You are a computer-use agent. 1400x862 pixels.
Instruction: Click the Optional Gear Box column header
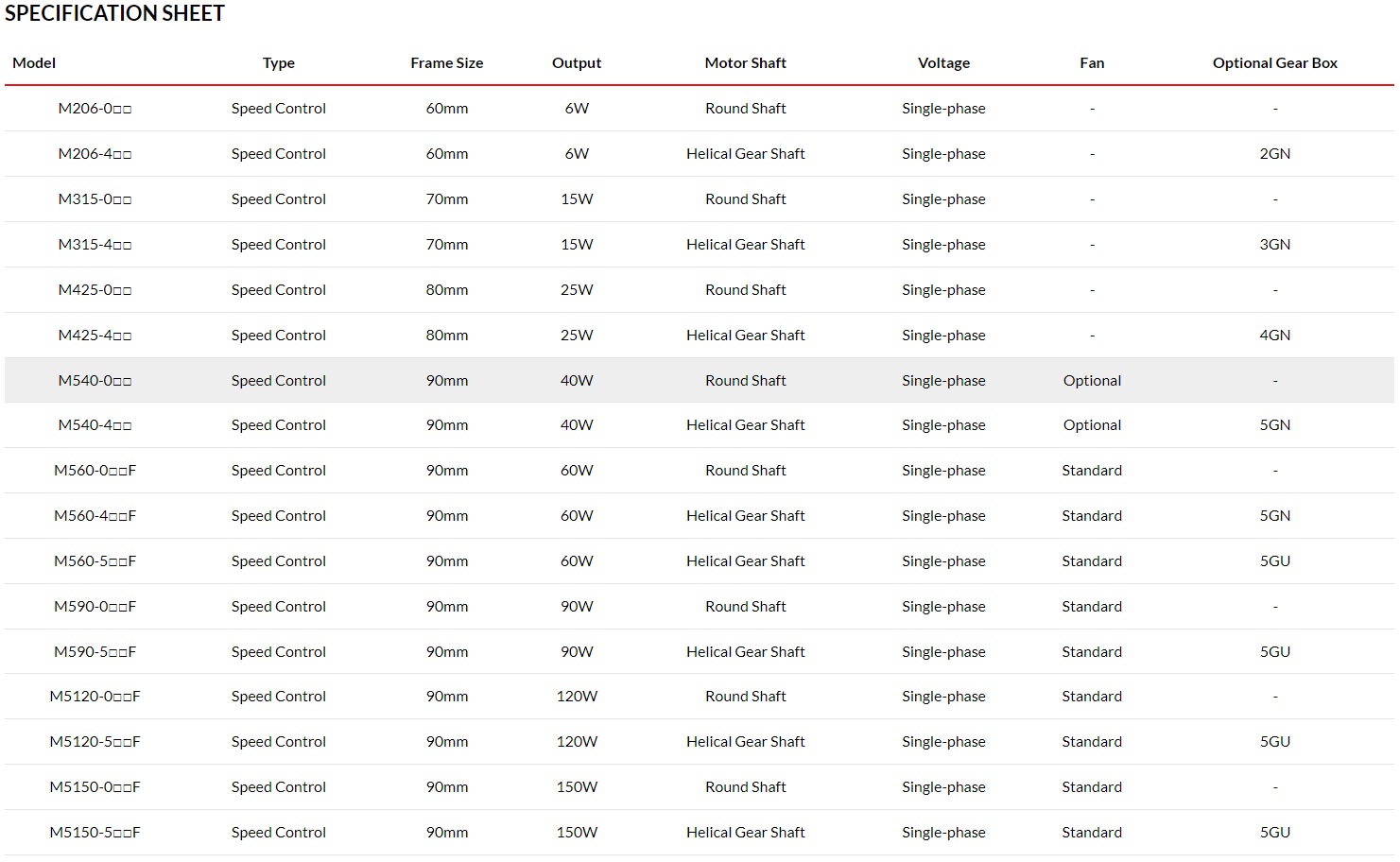[1275, 63]
